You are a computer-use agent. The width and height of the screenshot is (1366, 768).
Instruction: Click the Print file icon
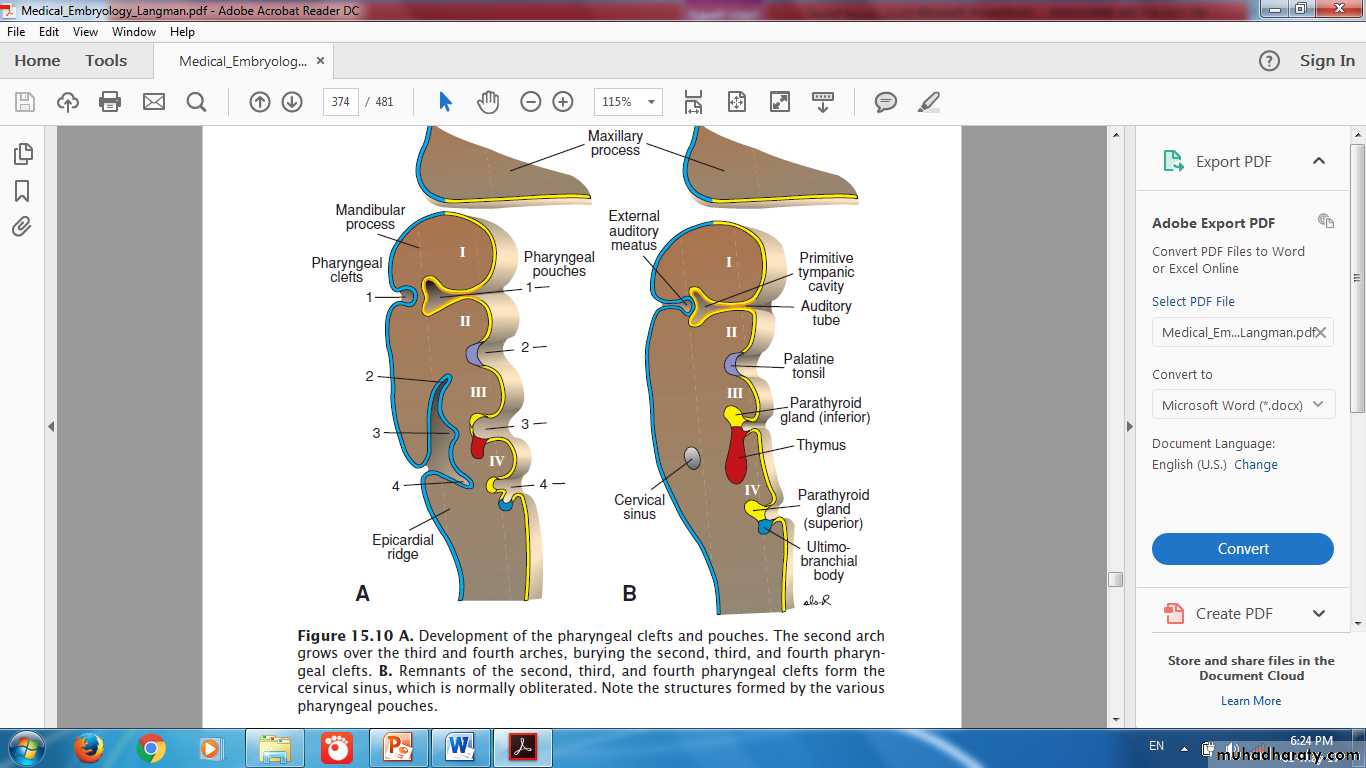110,102
